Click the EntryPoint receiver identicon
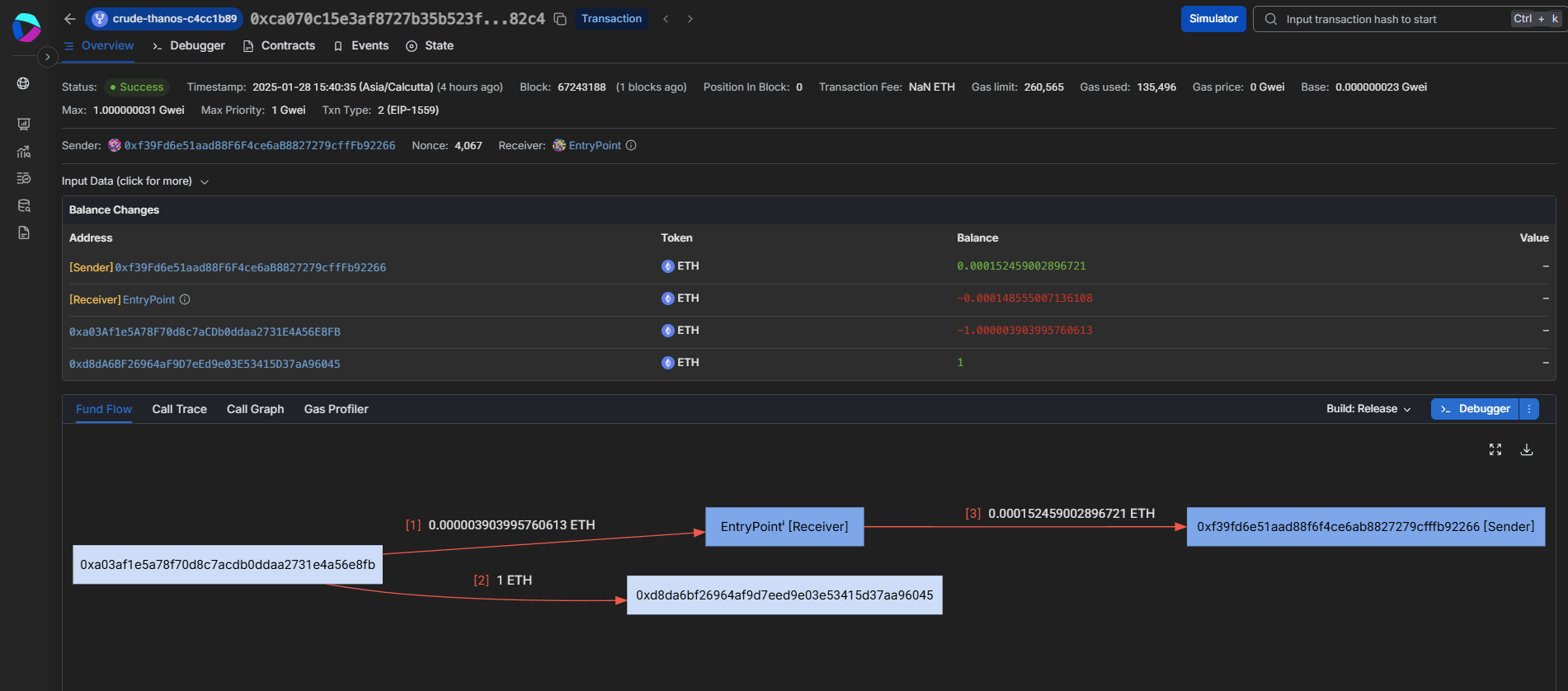The image size is (1568, 691). pos(559,145)
